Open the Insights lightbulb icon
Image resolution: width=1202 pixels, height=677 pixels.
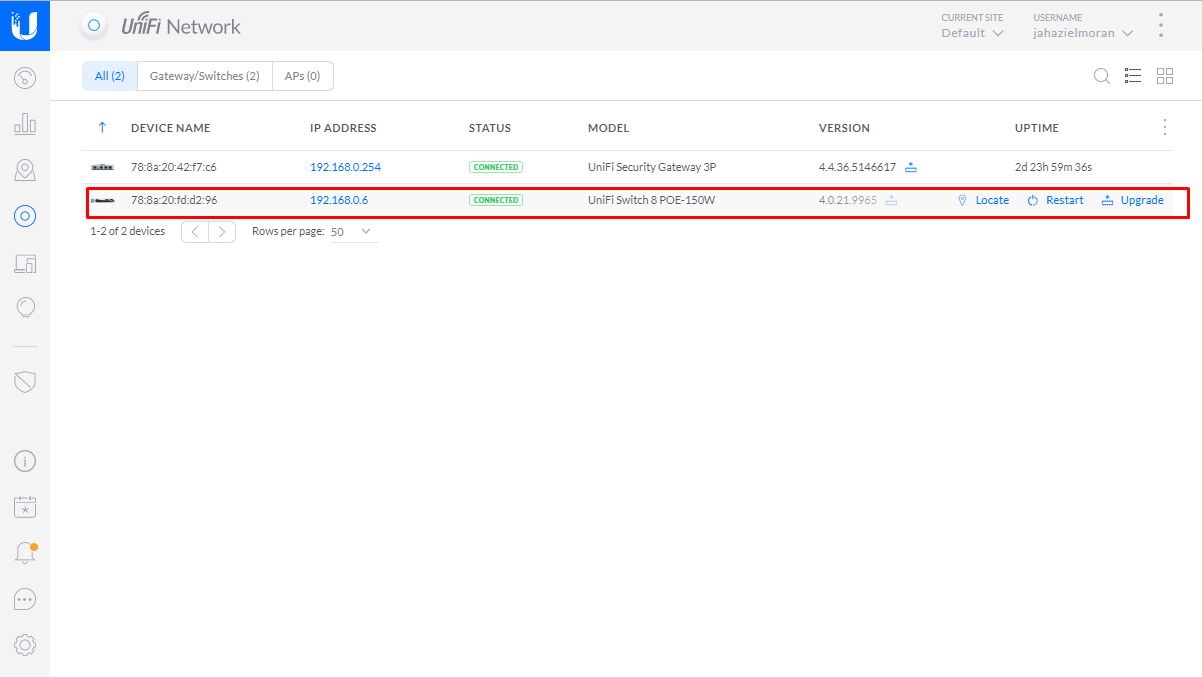(x=25, y=308)
